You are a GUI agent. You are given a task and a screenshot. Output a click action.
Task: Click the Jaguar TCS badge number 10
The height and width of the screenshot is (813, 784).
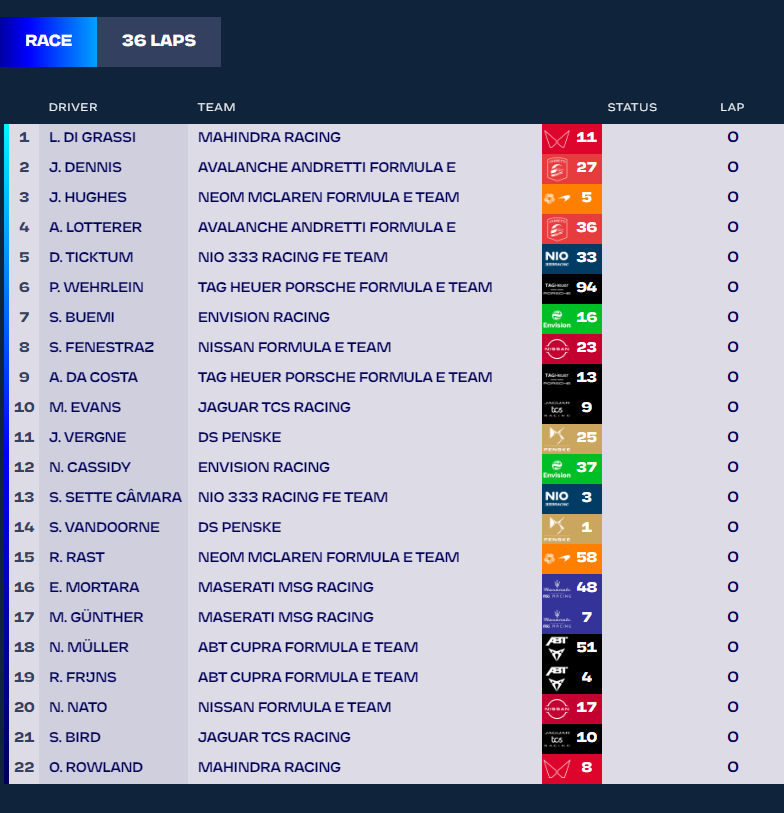tap(572, 739)
